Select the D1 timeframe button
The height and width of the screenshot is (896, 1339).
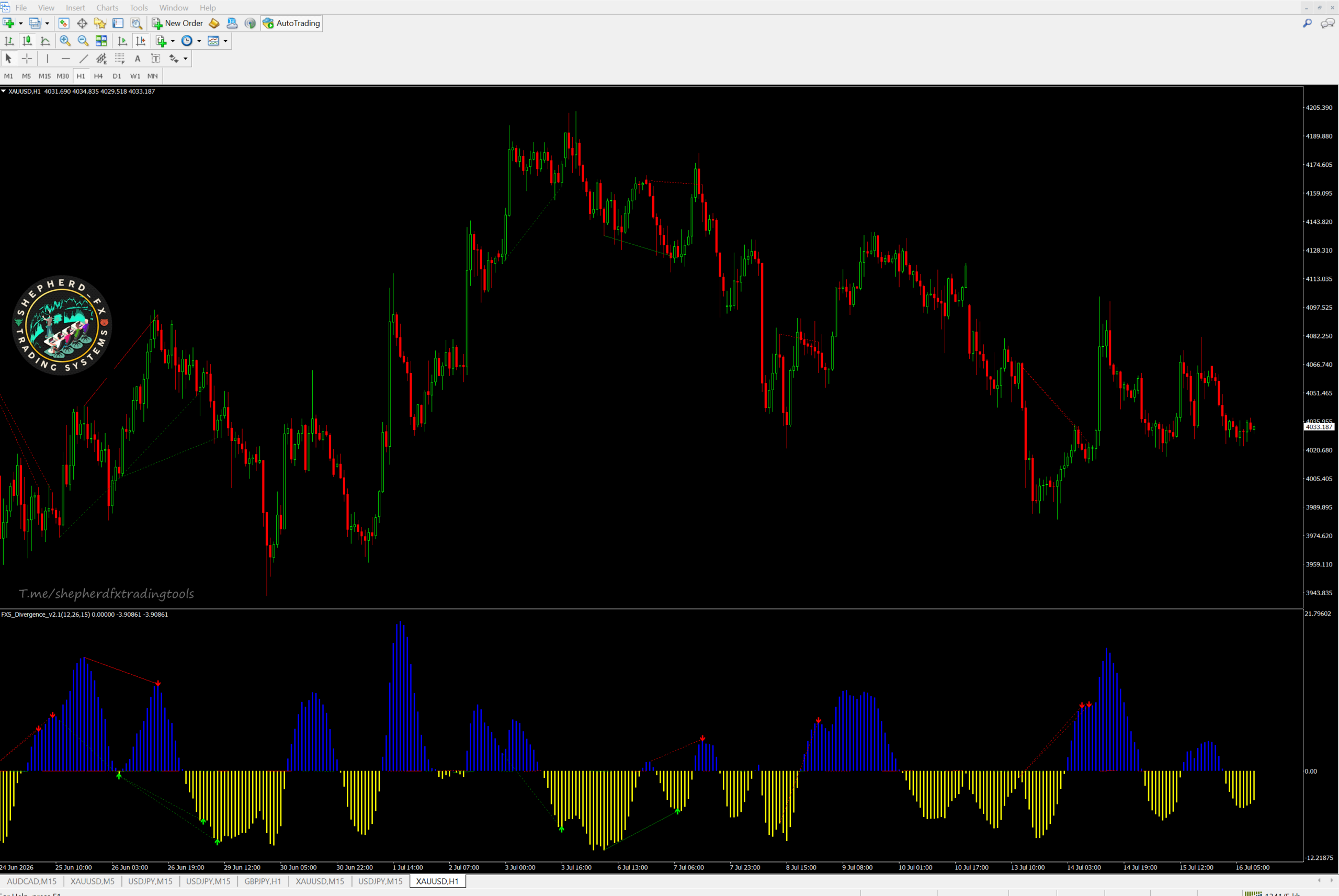[x=117, y=76]
